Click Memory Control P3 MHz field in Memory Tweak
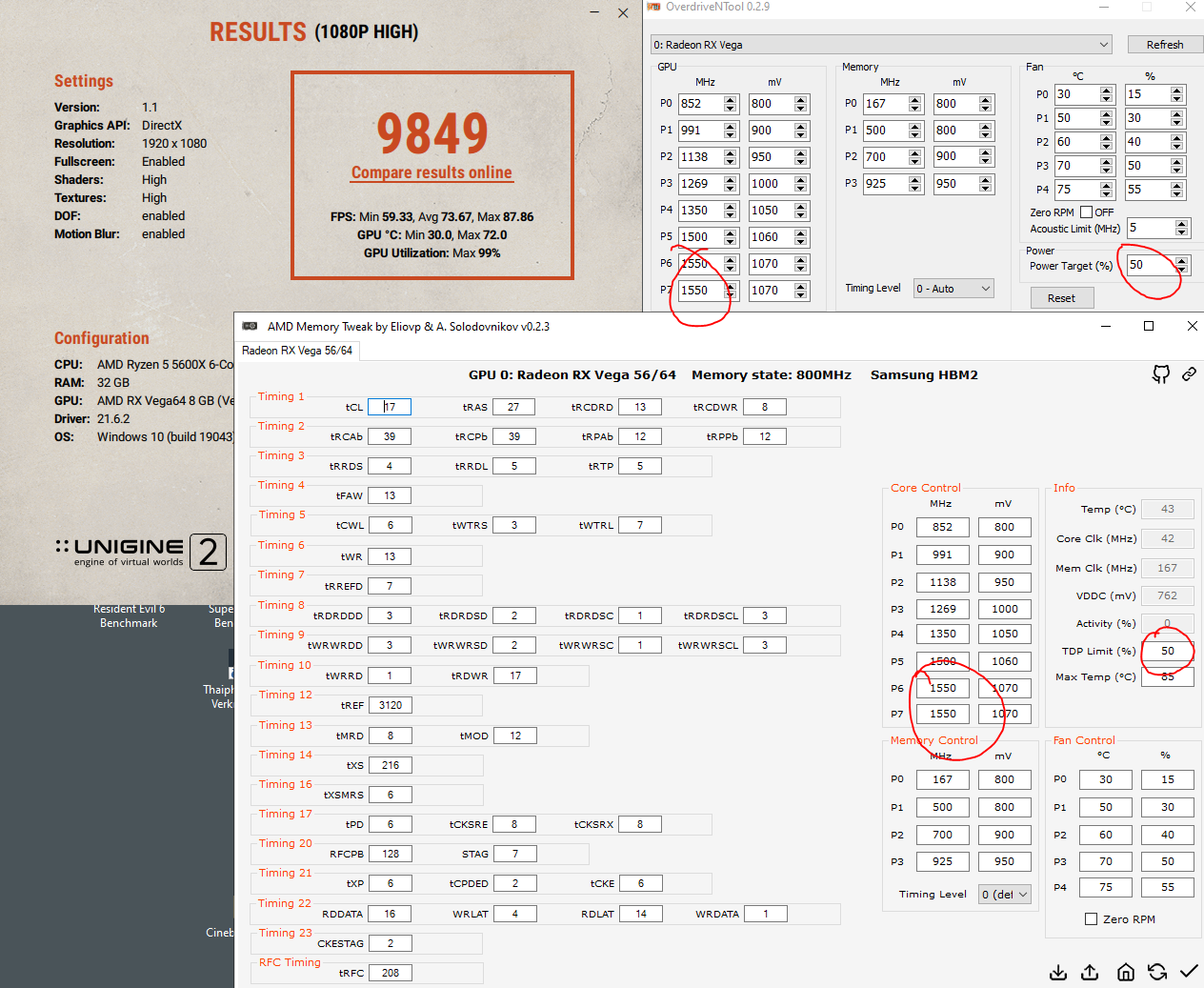The image size is (1204, 988). point(943,861)
